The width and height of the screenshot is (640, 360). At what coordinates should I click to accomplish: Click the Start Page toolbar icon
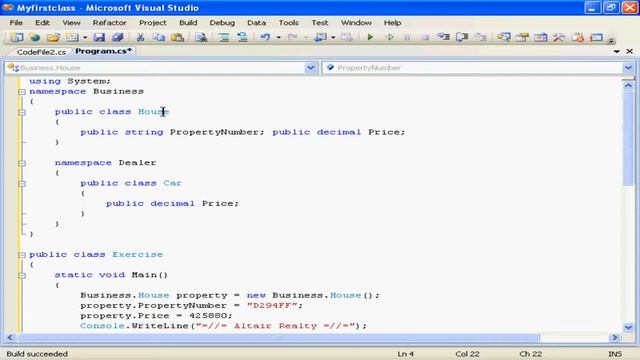tap(578, 38)
